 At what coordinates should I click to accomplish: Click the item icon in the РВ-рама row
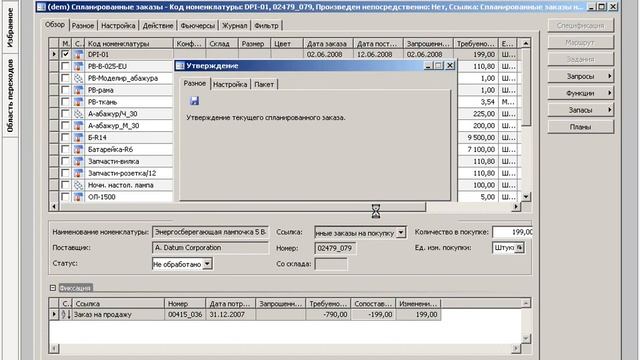[x=78, y=90]
